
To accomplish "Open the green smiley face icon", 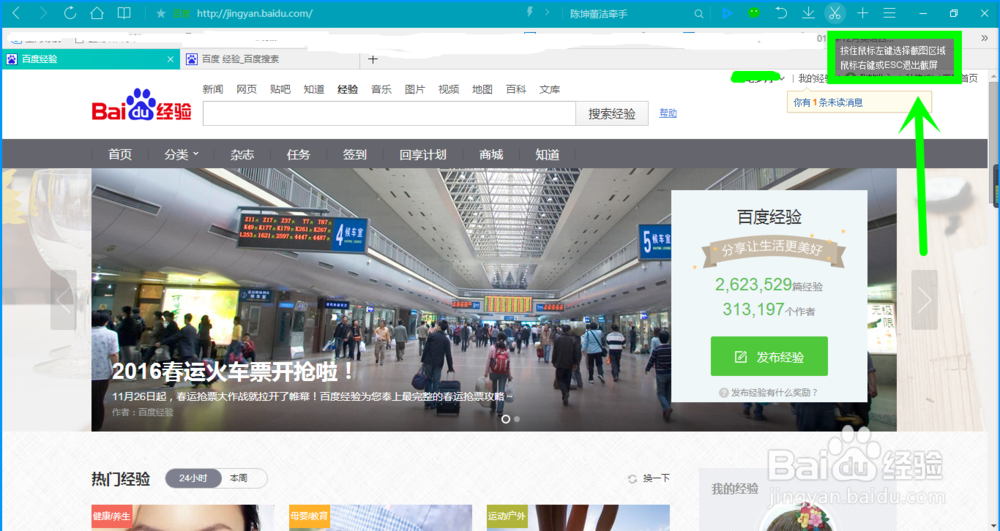I will pyautogui.click(x=754, y=13).
